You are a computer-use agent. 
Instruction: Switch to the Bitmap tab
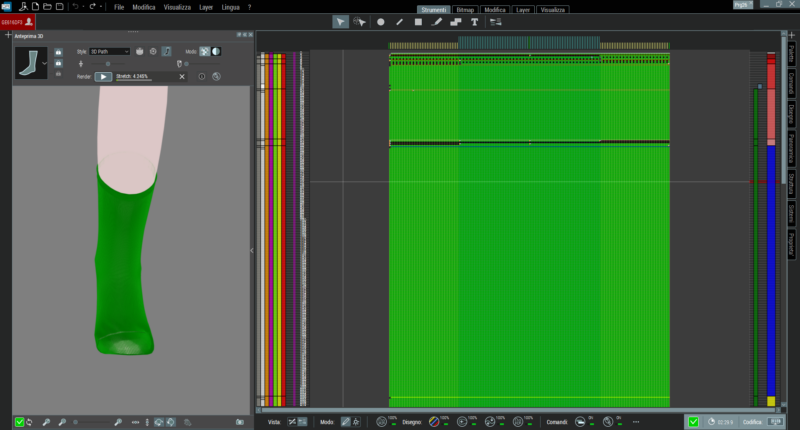pos(465,9)
